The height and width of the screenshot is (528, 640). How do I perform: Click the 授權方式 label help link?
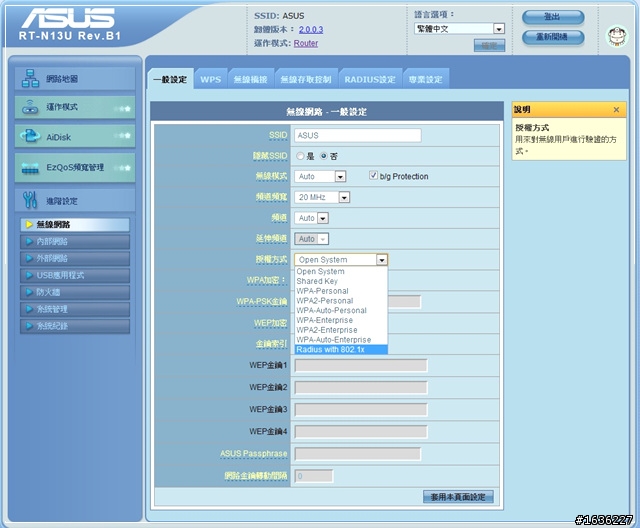271,259
